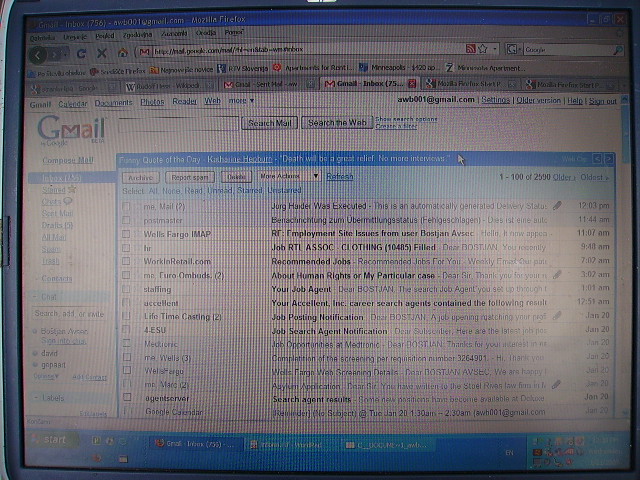Open More Actions dropdown
640x480 pixels.
click(289, 176)
